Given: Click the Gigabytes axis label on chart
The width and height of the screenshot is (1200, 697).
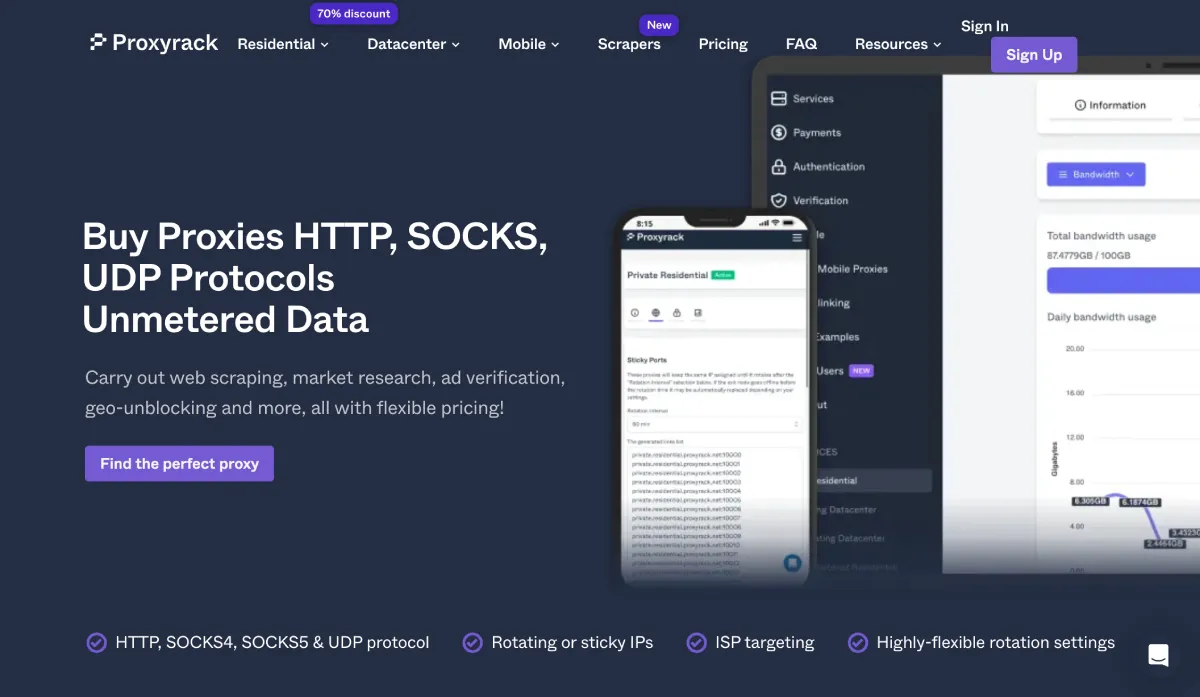Looking at the screenshot, I should coord(1055,458).
